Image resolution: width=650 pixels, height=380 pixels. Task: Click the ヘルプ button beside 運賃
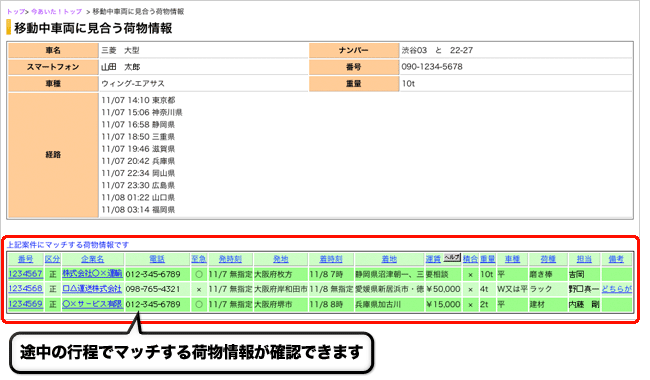(x=452, y=257)
